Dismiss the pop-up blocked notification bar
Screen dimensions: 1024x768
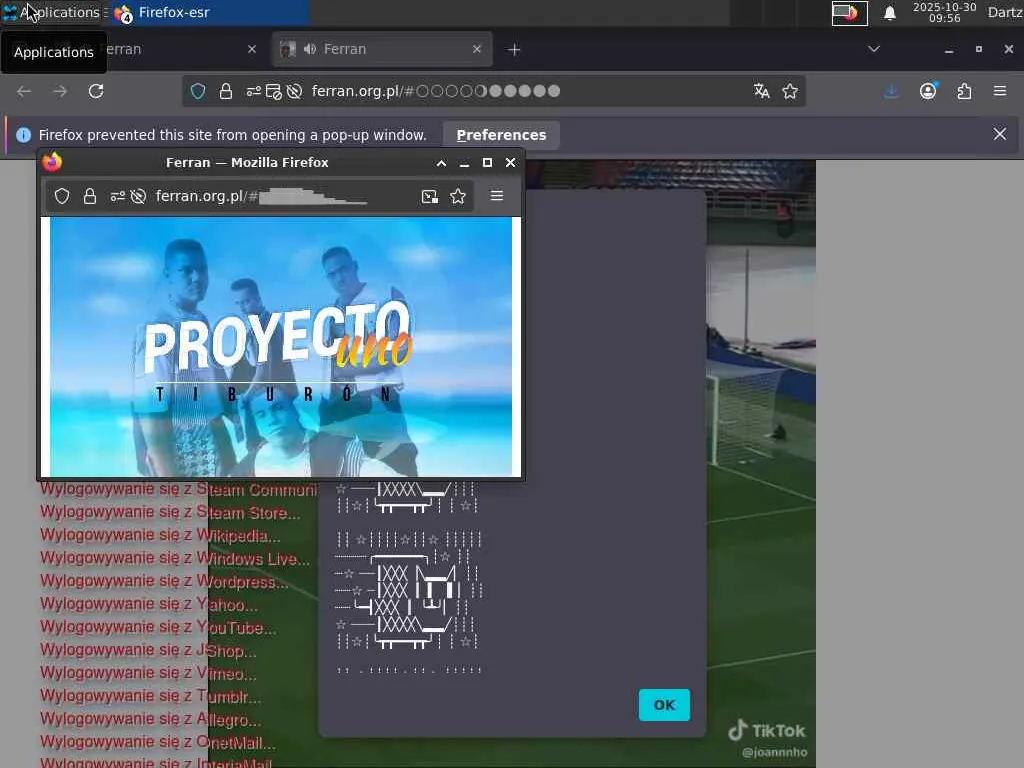coord(1000,134)
